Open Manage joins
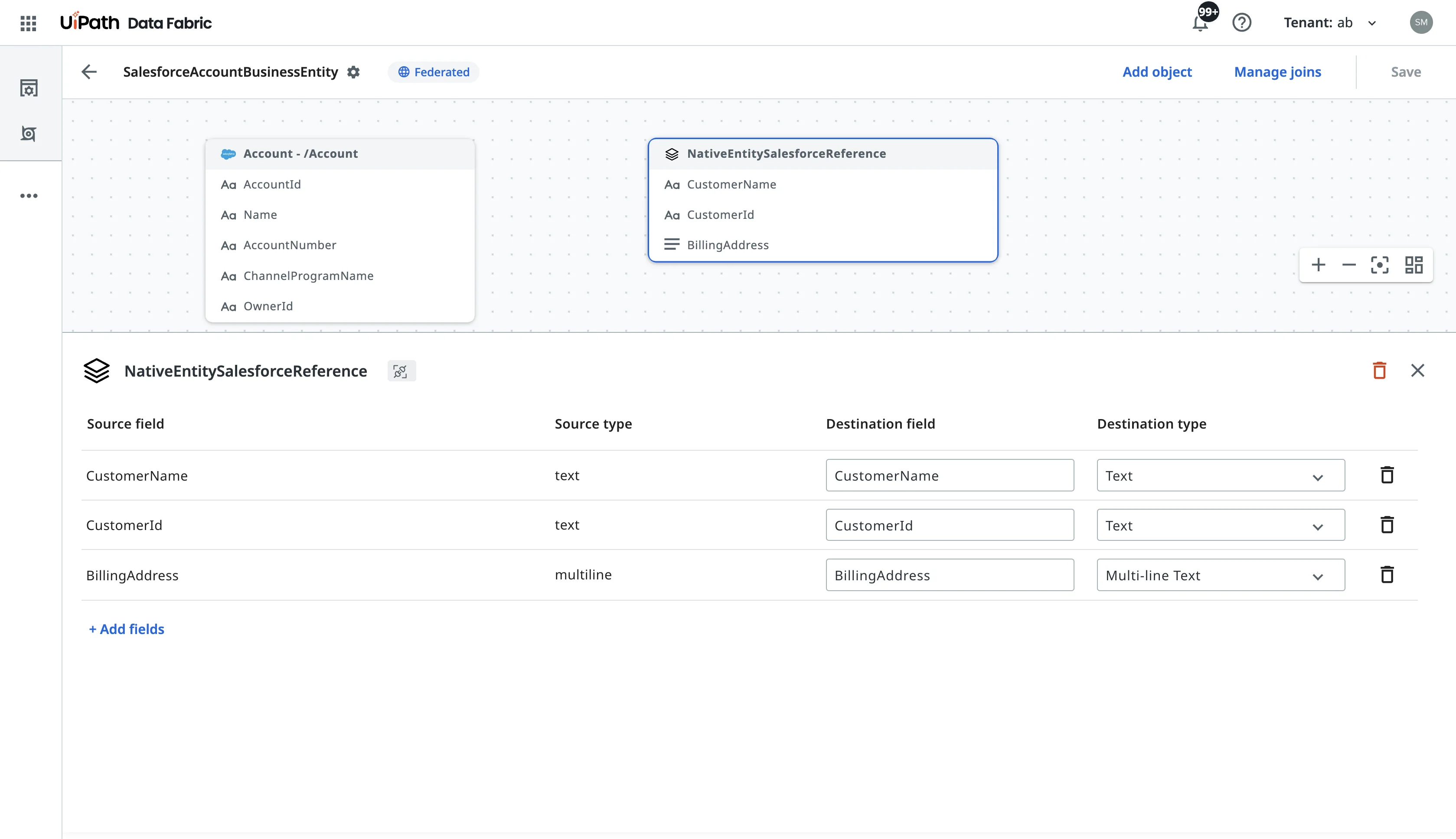The image size is (1456, 839). pyautogui.click(x=1277, y=72)
